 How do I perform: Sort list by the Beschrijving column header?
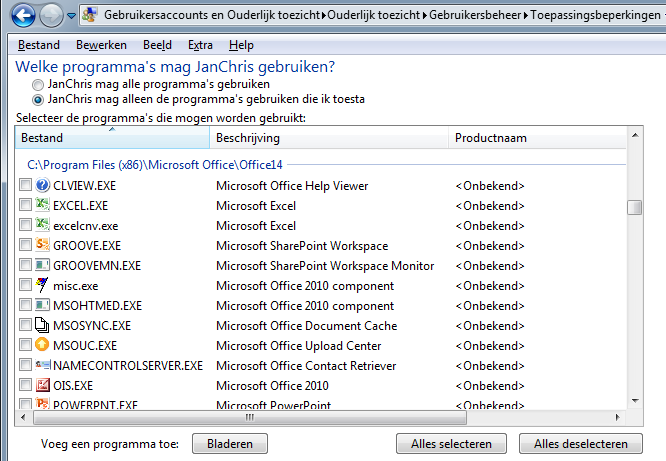pyautogui.click(x=328, y=138)
